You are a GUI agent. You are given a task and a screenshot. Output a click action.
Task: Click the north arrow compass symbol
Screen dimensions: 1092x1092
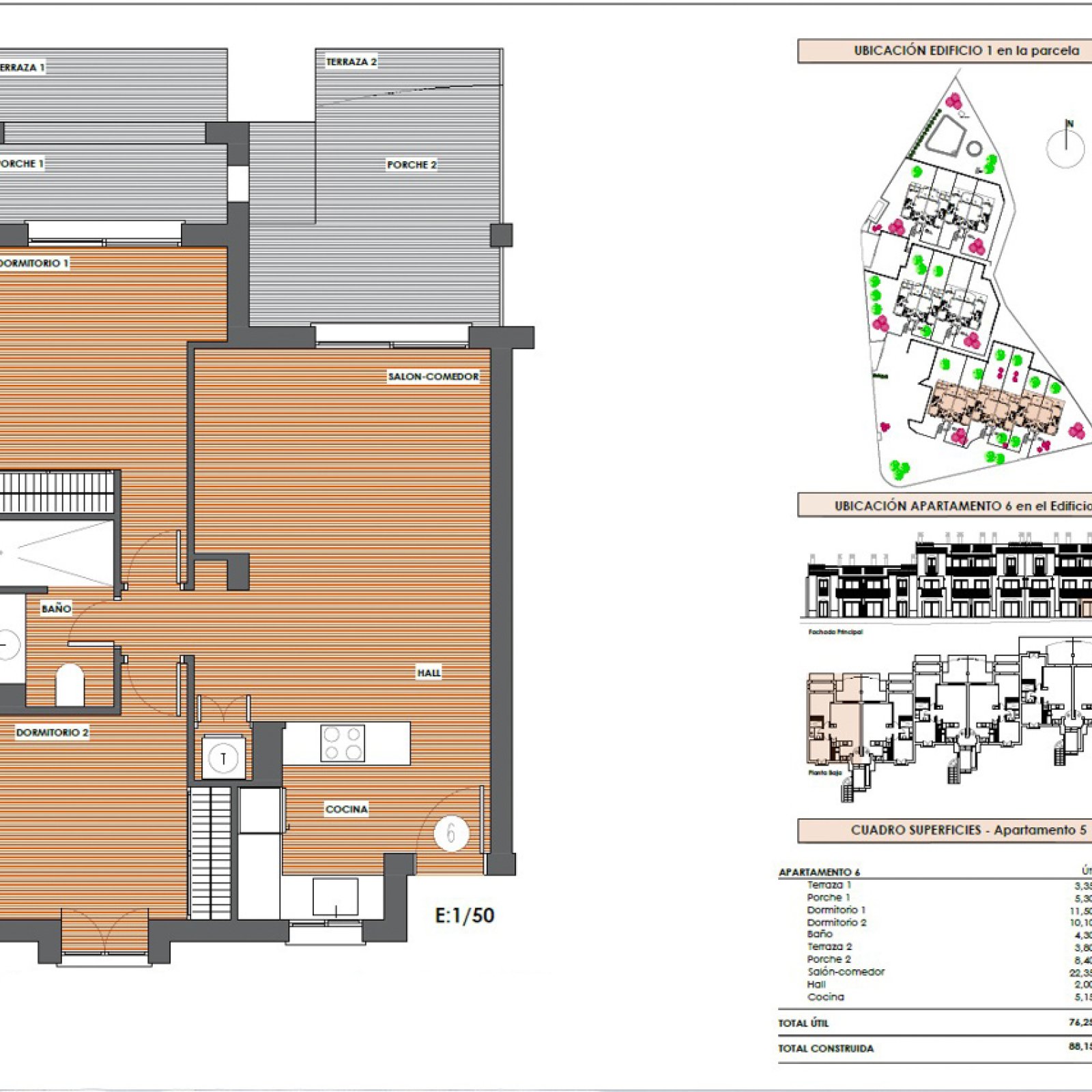click(1065, 143)
